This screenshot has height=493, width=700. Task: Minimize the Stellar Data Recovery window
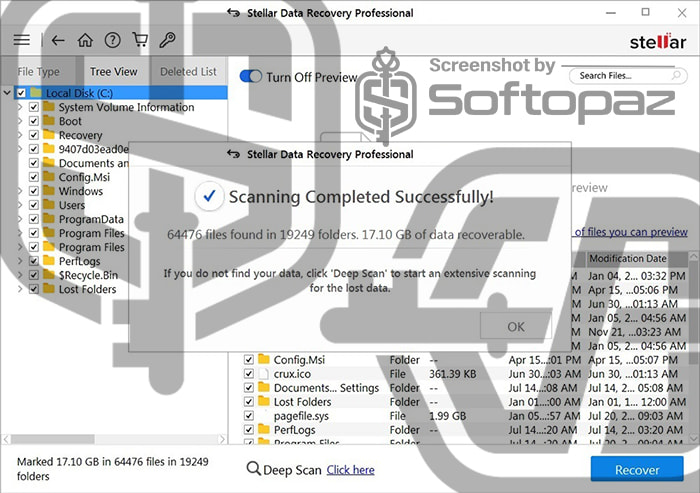(x=610, y=13)
